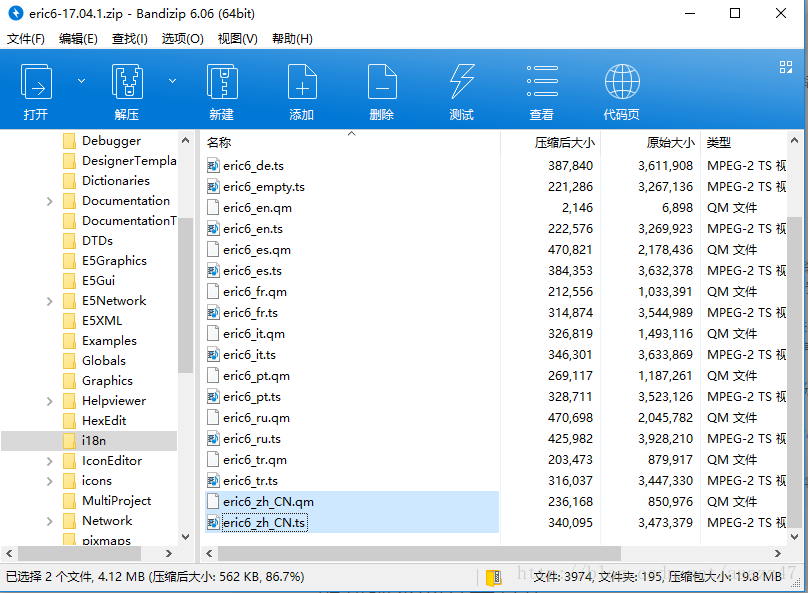The width and height of the screenshot is (808, 593).
Task: Select the Helpviewer folder in tree
Action: point(113,401)
